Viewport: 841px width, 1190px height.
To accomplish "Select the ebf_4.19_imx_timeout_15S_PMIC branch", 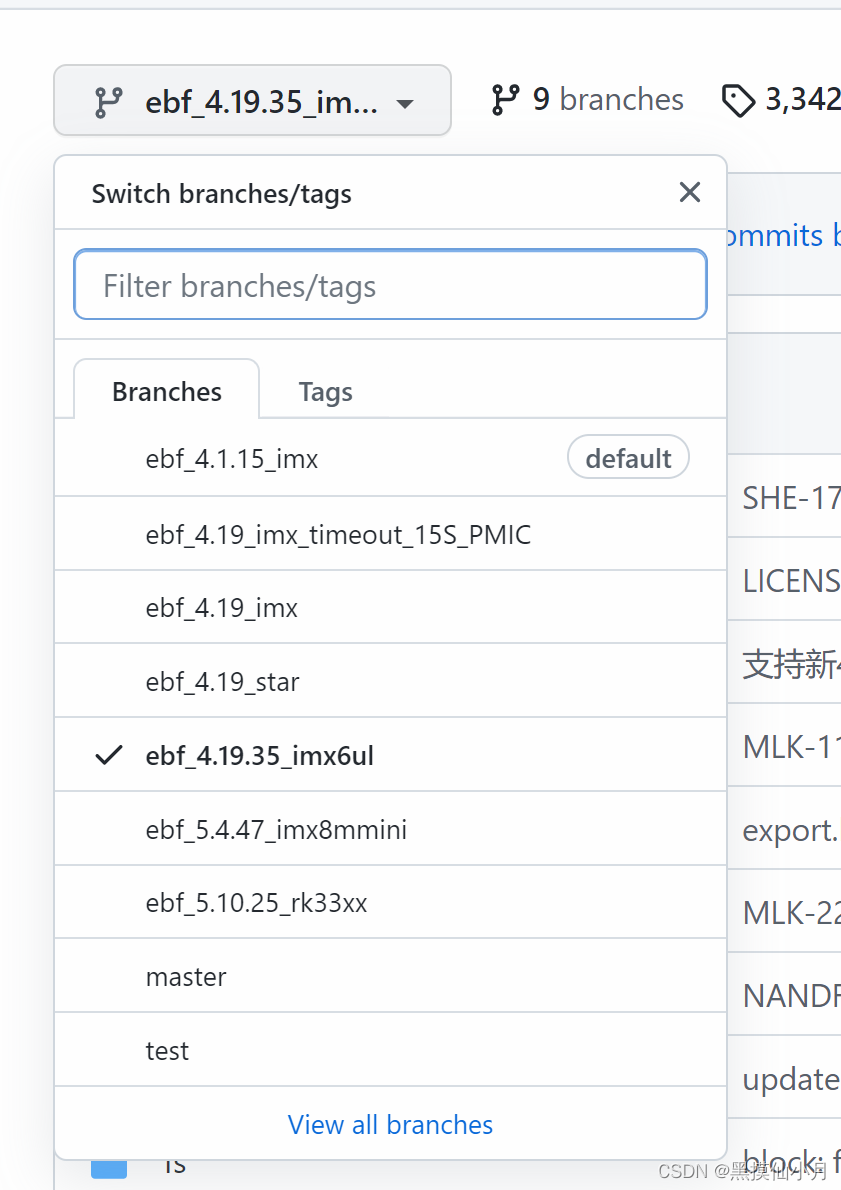I will click(x=338, y=534).
